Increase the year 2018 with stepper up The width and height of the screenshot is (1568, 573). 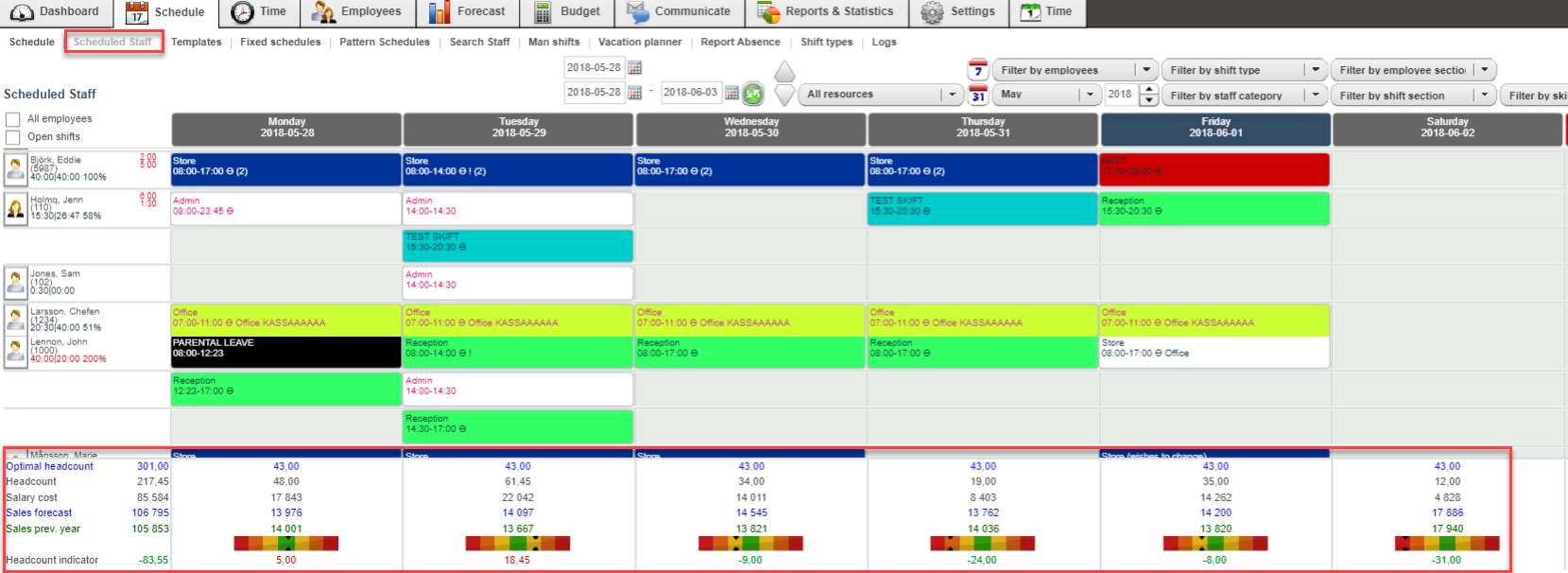(1149, 90)
